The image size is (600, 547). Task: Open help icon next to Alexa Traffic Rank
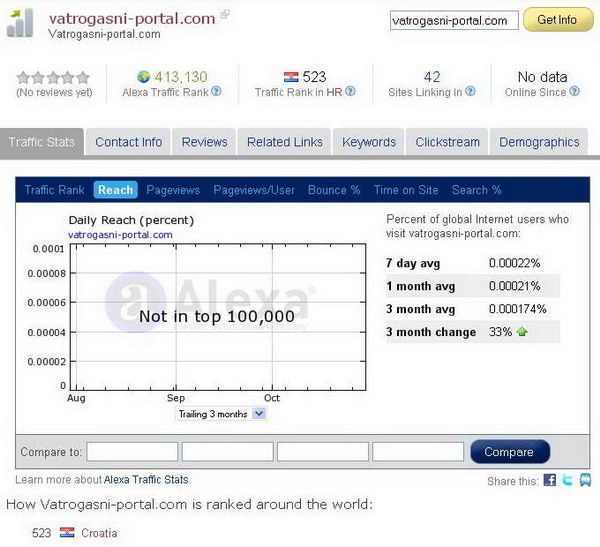tap(217, 92)
